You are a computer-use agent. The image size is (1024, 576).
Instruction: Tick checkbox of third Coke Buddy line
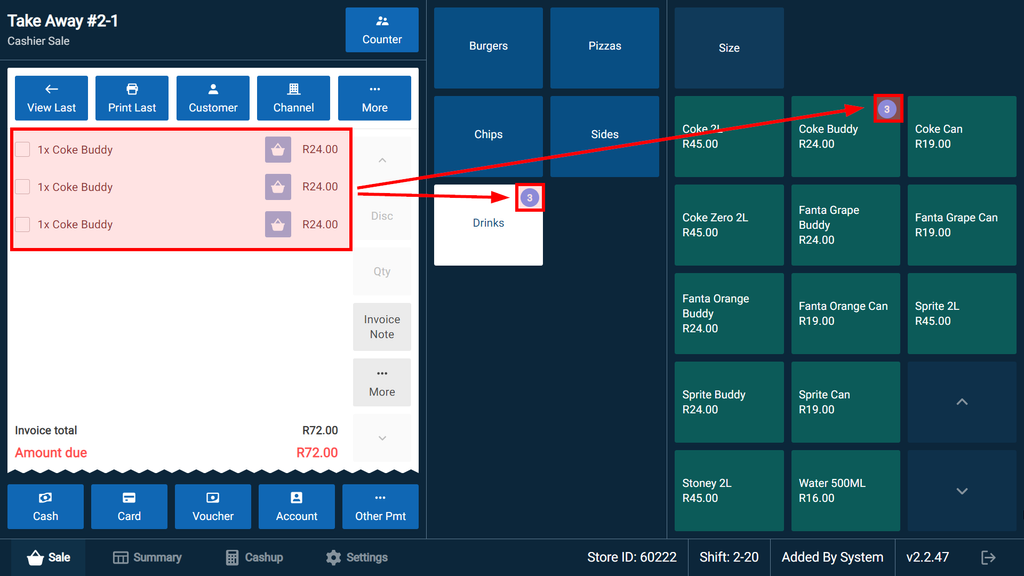[23, 224]
